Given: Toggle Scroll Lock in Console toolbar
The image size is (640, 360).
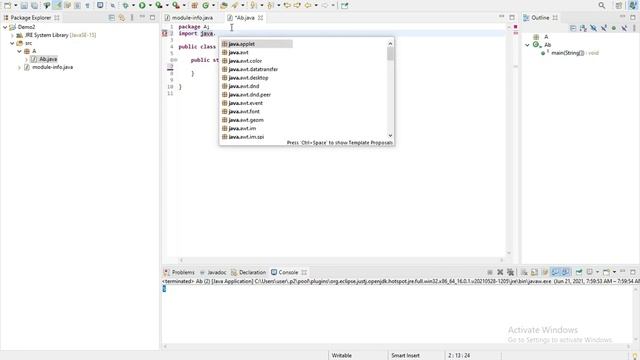Looking at the screenshot, I should click(x=534, y=272).
